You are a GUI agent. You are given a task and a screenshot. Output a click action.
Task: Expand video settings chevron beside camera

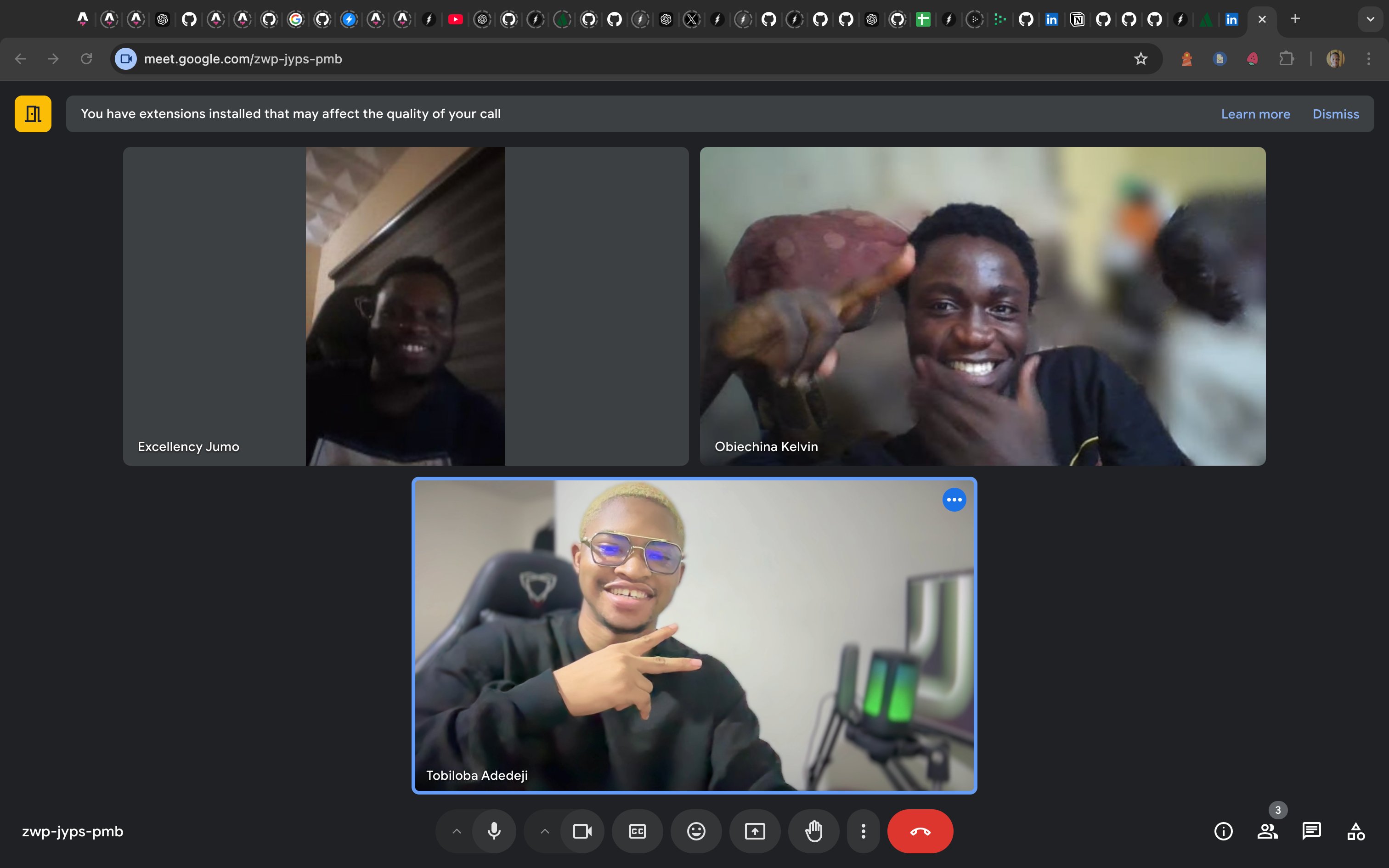[545, 831]
